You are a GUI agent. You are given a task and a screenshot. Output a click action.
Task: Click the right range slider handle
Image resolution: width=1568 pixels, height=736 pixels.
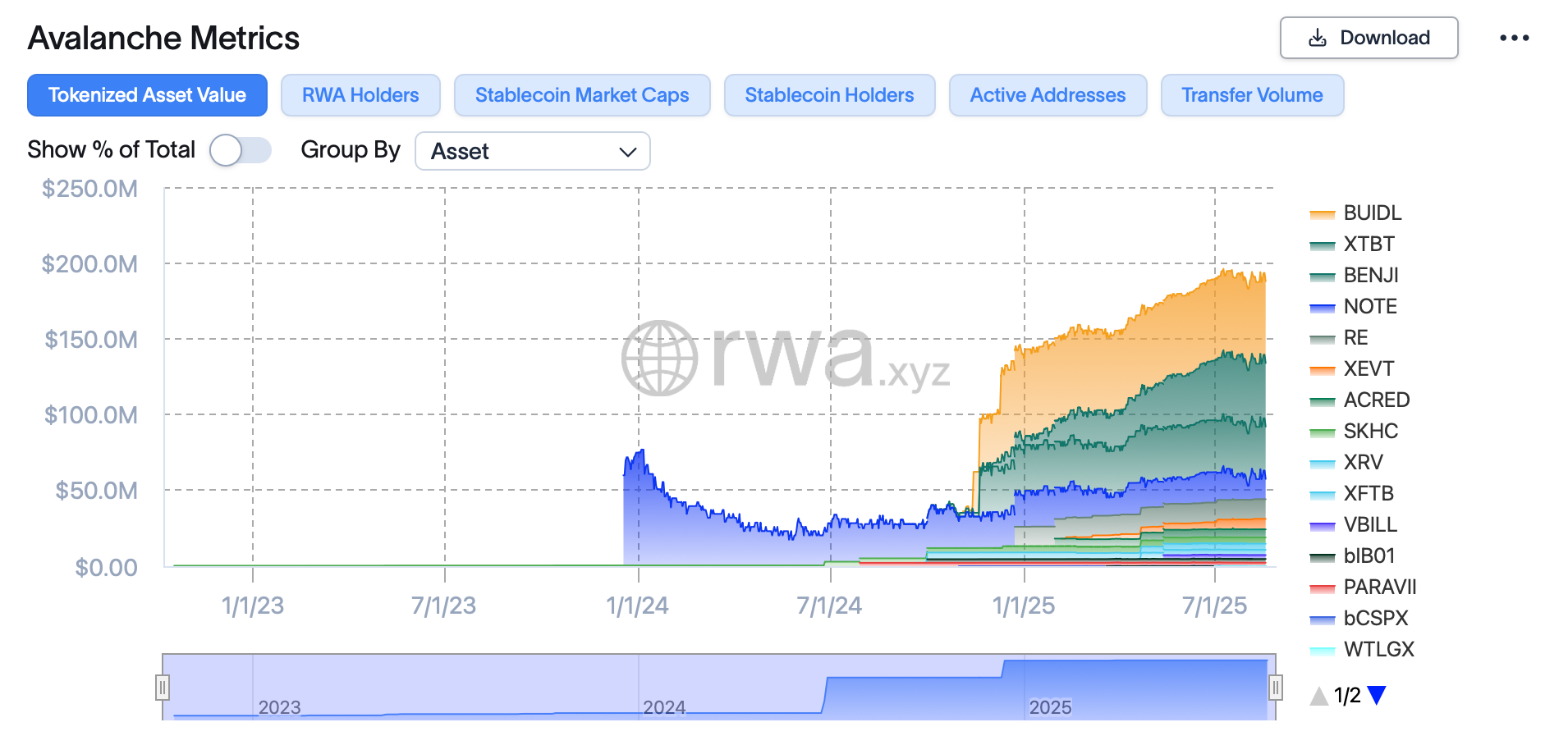(x=1276, y=688)
